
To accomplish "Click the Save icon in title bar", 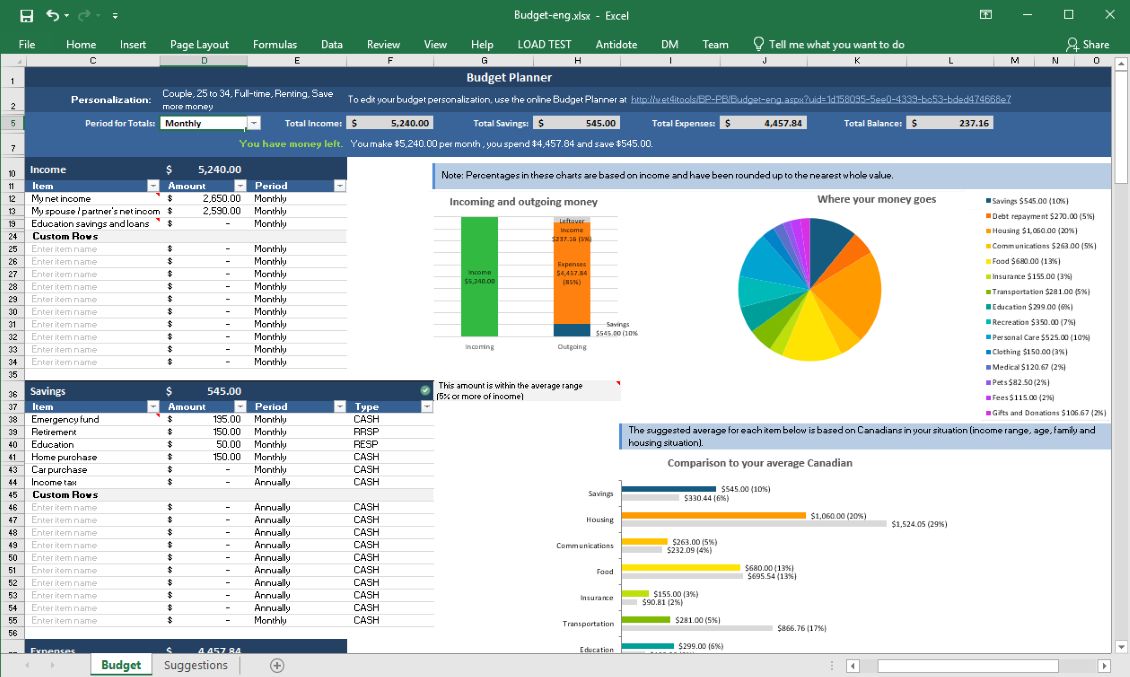I will (x=26, y=15).
